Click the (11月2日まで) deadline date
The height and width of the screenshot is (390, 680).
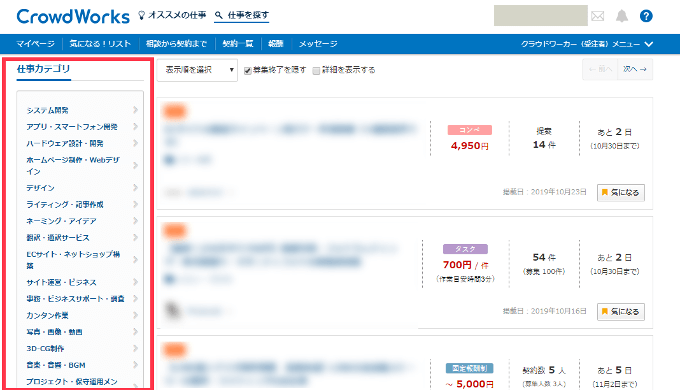[x=615, y=384]
